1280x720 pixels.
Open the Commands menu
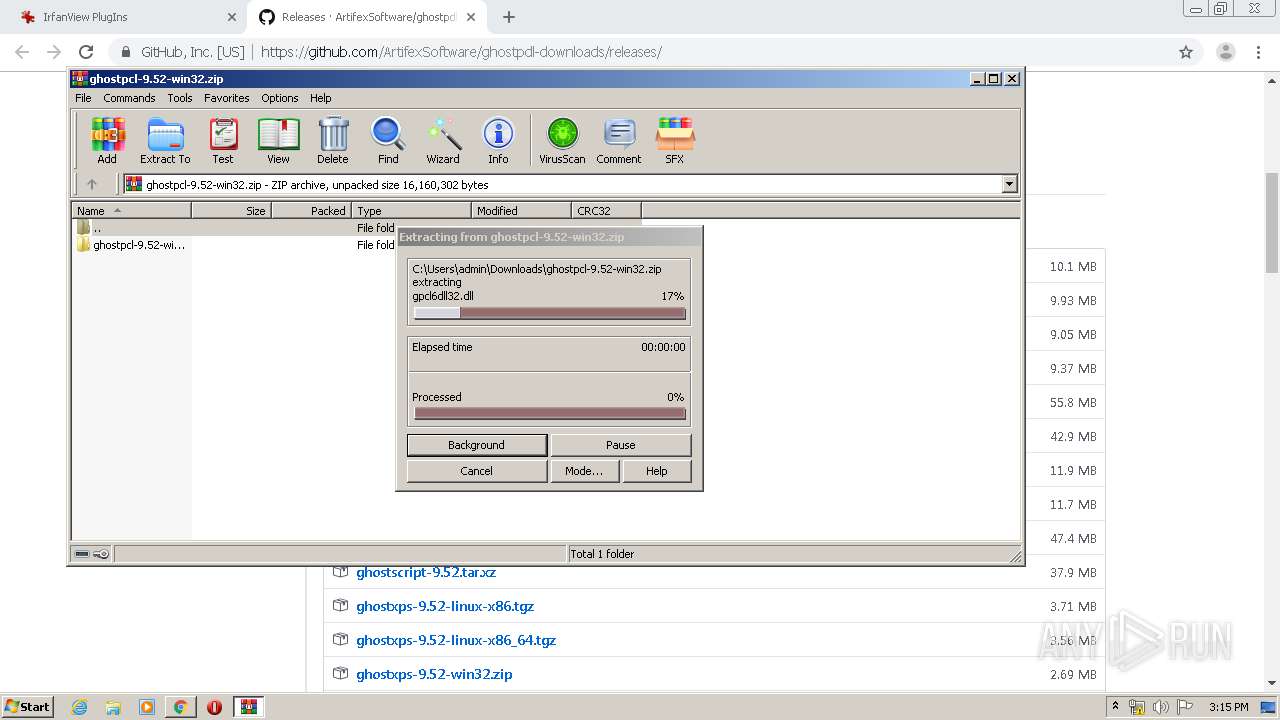point(129,98)
